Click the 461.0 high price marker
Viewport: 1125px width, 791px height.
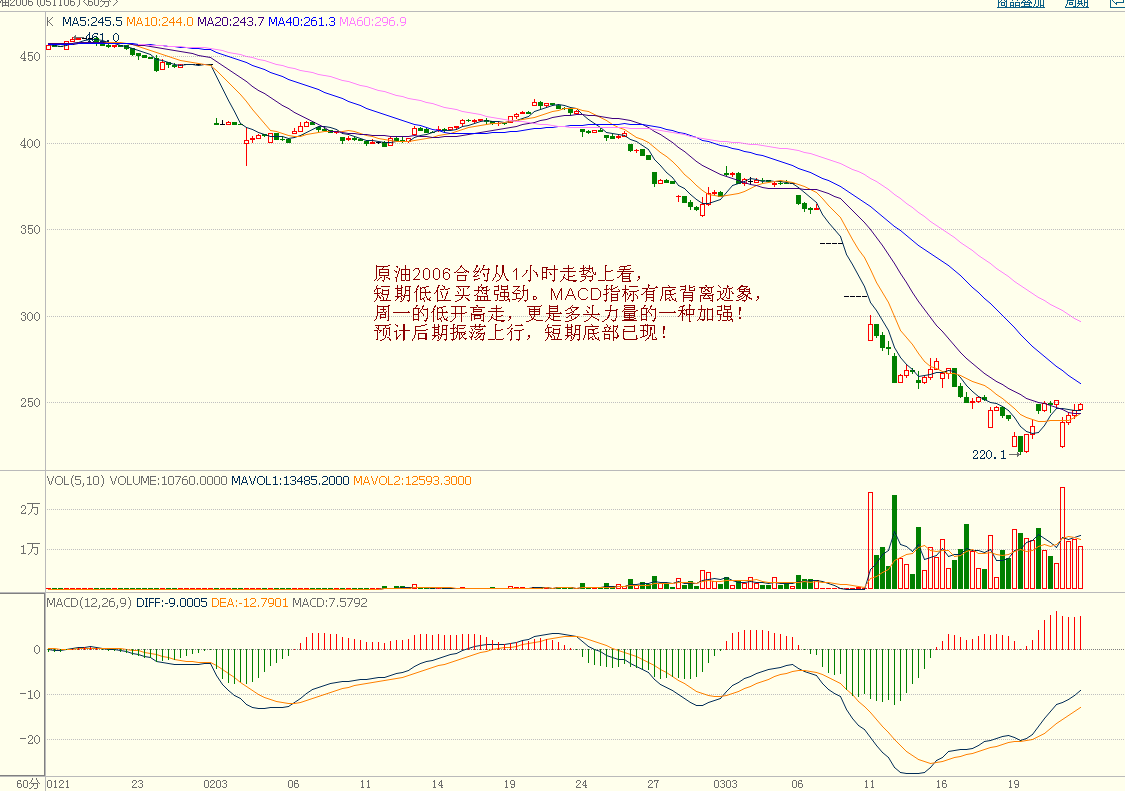point(102,38)
